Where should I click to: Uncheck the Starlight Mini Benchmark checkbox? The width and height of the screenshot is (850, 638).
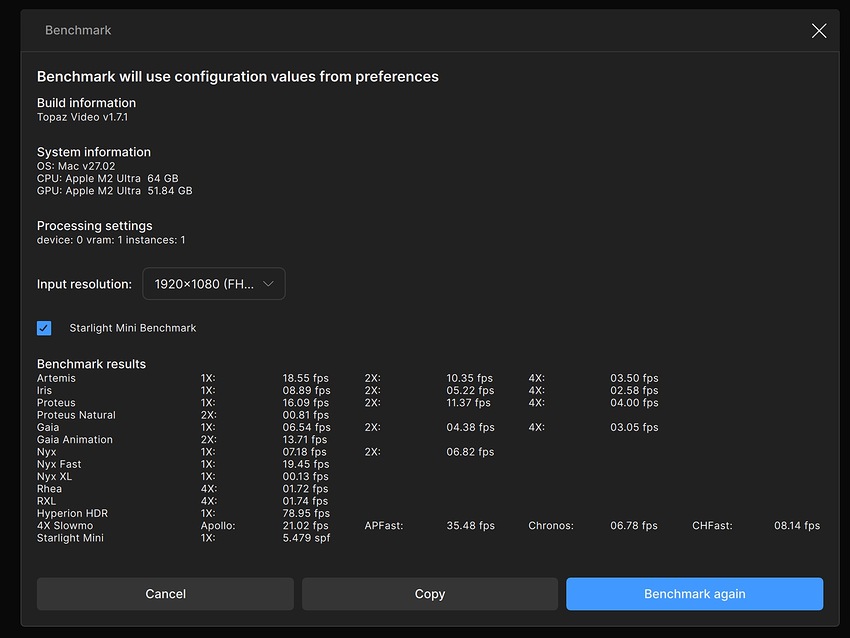[44, 328]
